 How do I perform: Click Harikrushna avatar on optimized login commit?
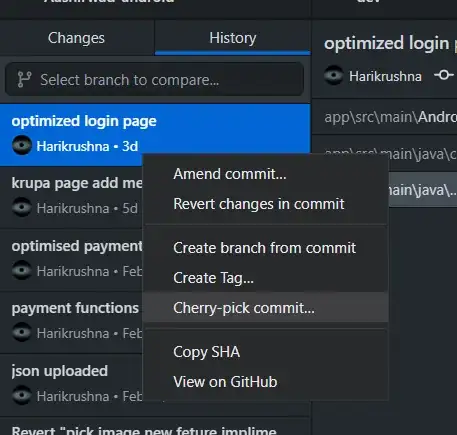[x=22, y=146]
